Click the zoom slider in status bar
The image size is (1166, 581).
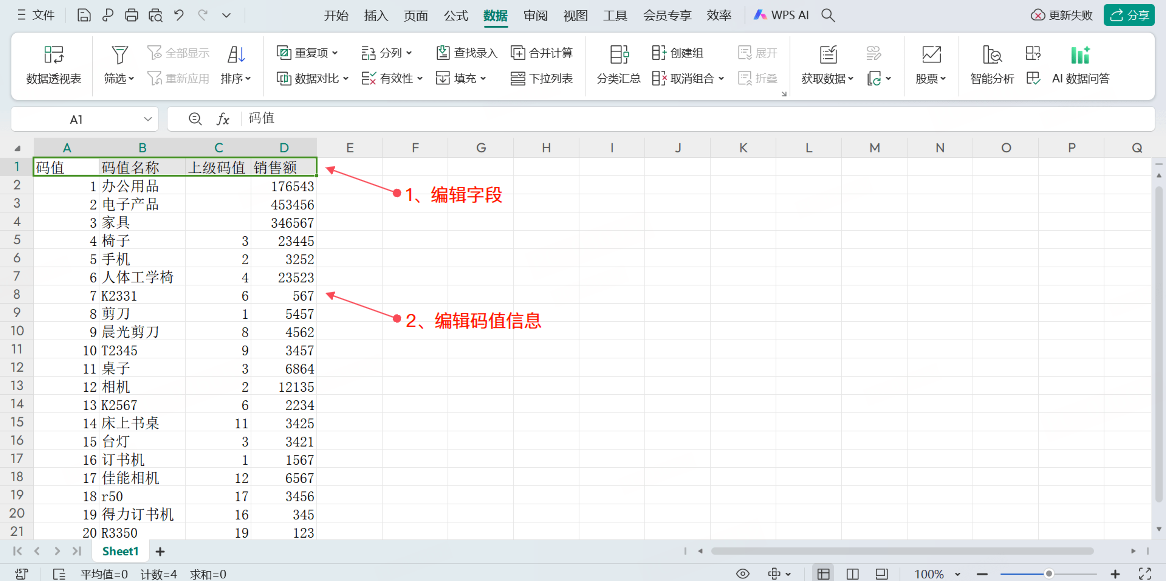1048,574
